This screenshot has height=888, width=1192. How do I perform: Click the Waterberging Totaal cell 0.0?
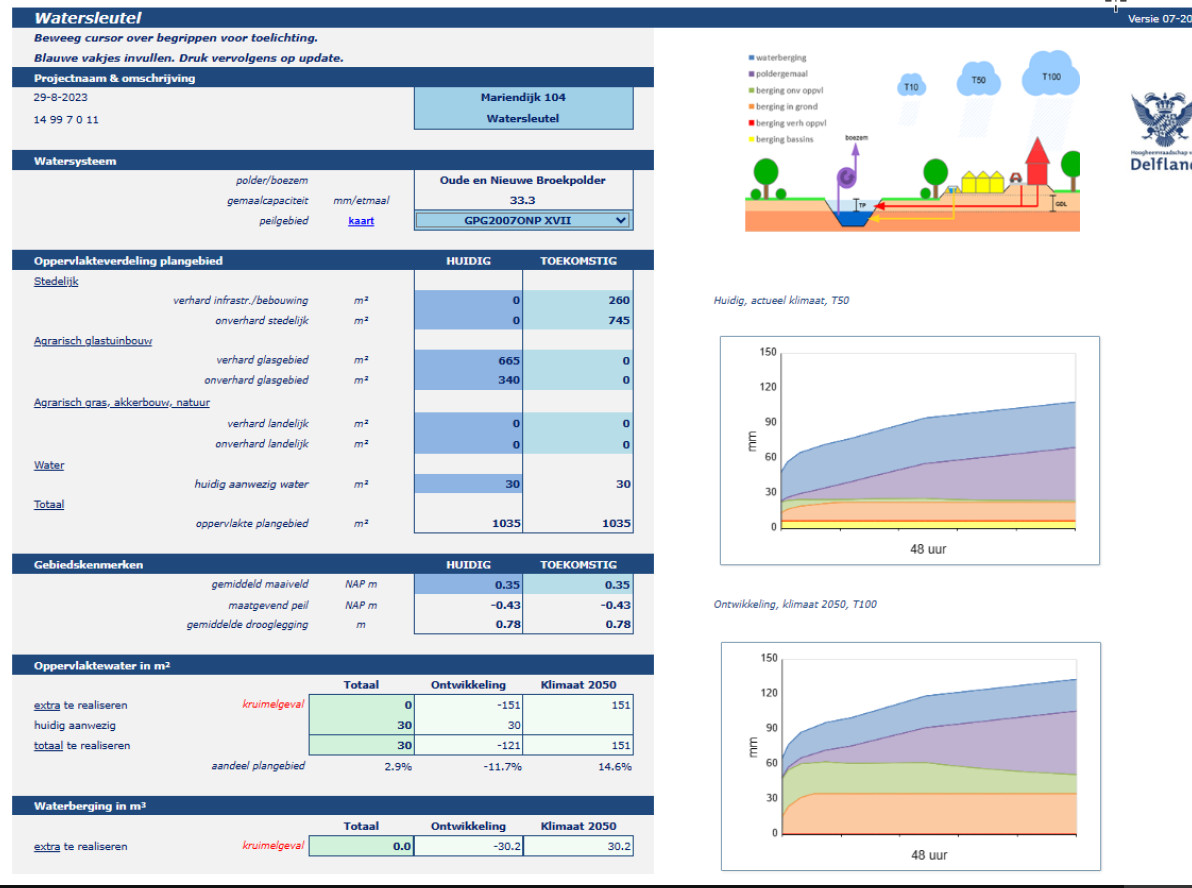click(362, 846)
